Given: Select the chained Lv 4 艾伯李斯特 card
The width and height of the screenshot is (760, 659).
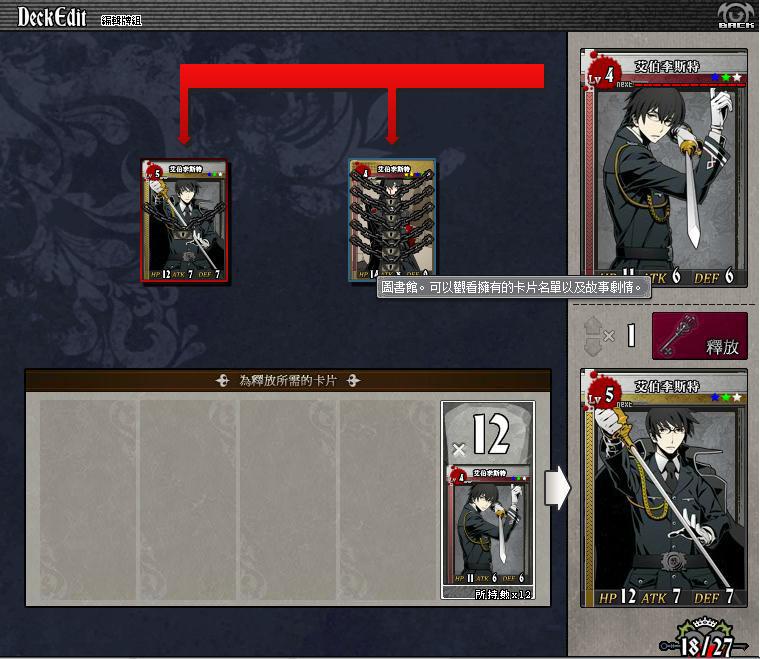Looking at the screenshot, I should [392, 219].
